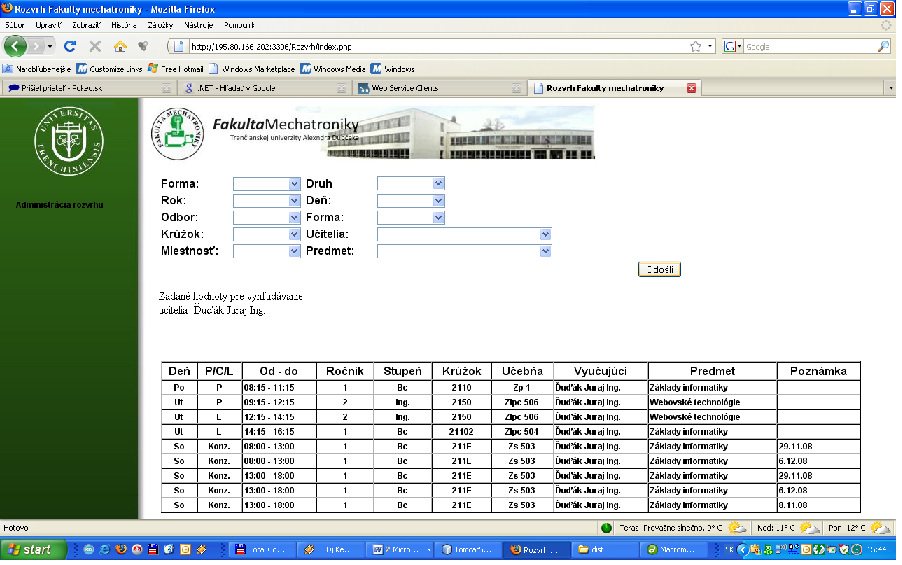Image resolution: width=902 pixels, height=565 pixels.
Task: Open the Firefox home page icon
Action: tap(120, 46)
